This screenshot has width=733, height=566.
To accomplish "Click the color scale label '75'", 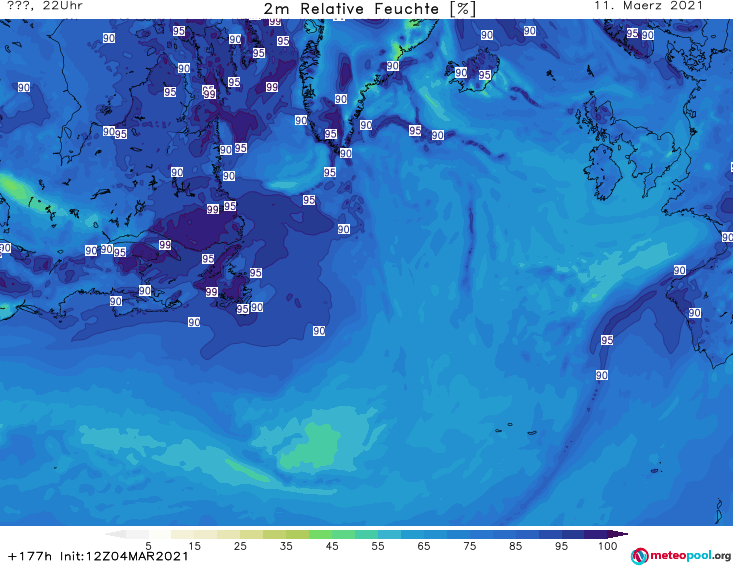I will coord(470,546).
